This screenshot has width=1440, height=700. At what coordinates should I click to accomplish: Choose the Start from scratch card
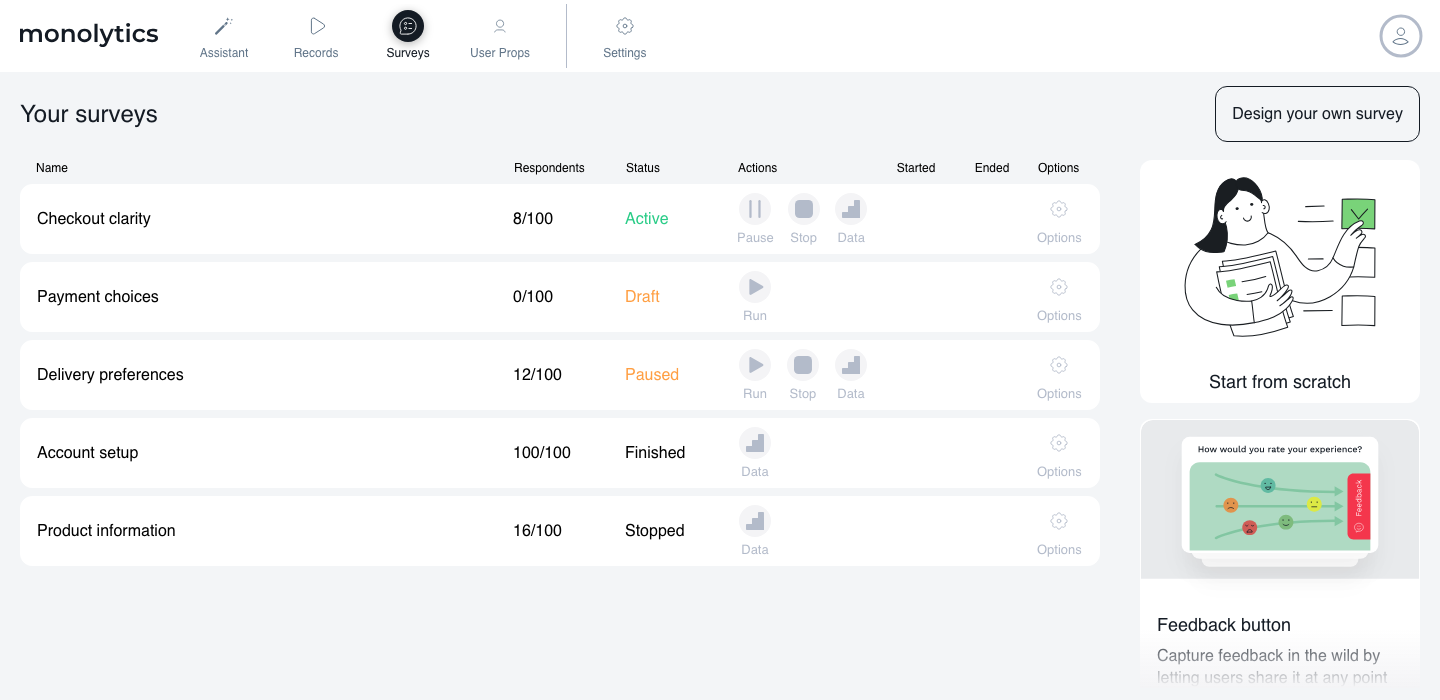[x=1280, y=282]
